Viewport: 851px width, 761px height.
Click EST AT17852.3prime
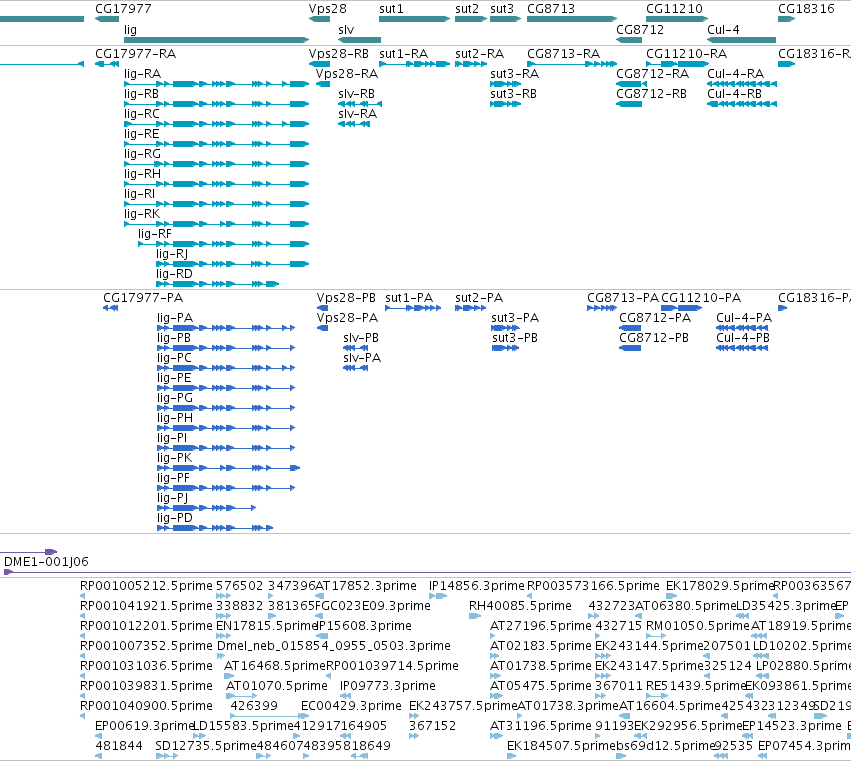tap(366, 586)
